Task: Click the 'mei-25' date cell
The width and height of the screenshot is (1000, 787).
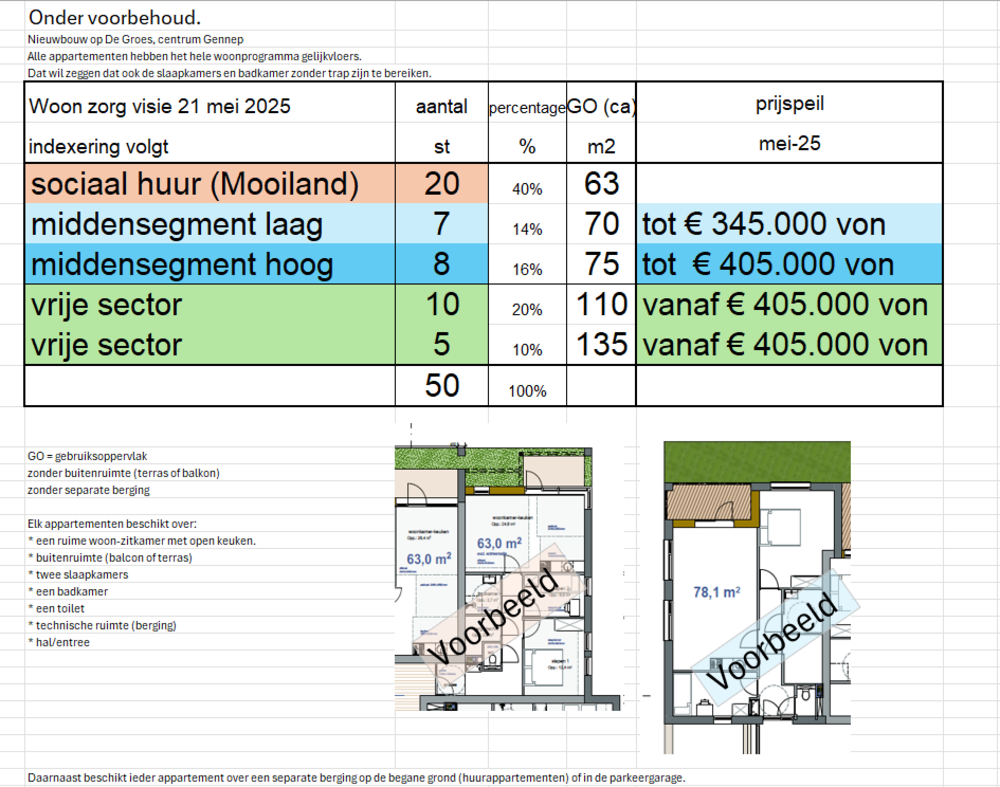Action: (790, 143)
